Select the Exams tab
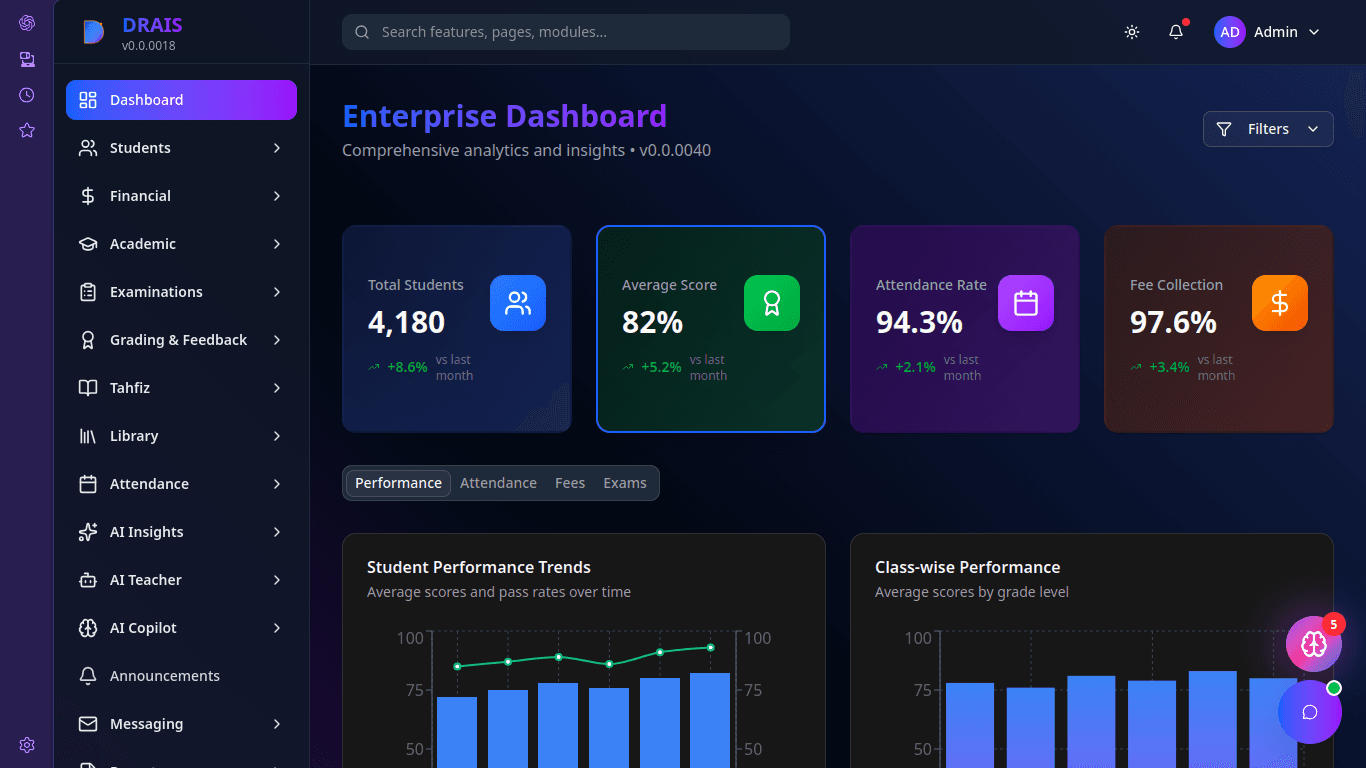This screenshot has height=768, width=1366. 624,482
